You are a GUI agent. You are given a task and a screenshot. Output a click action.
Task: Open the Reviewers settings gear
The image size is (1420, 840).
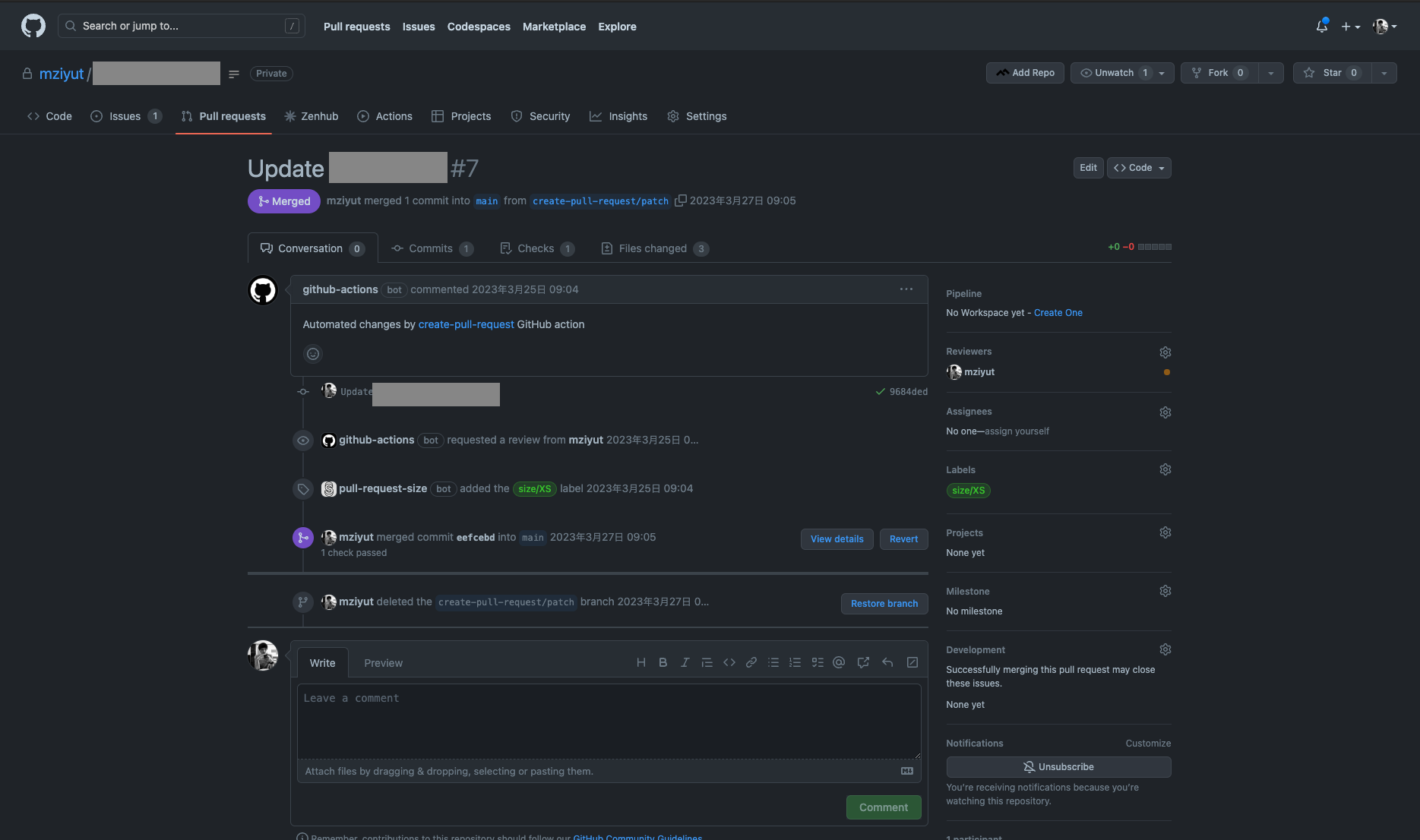click(1165, 352)
